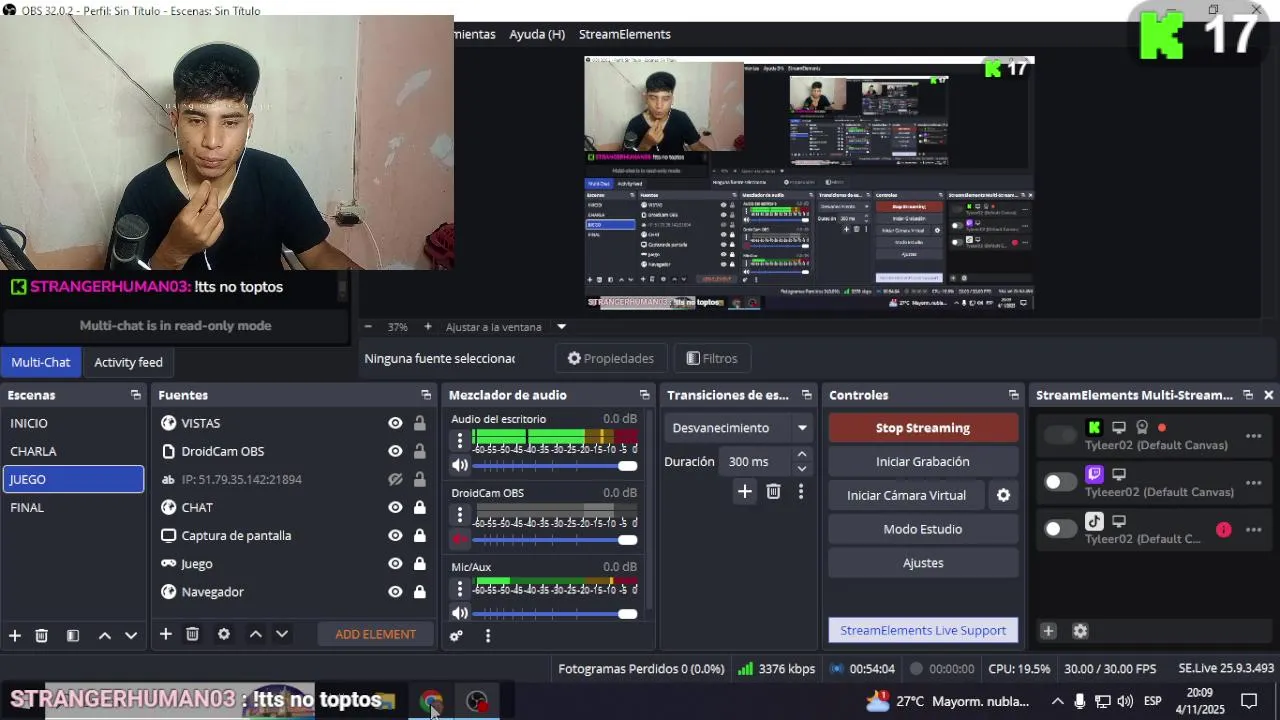Image resolution: width=1280 pixels, height=720 pixels.
Task: Add a new source in Fuentes
Action: coord(166,634)
